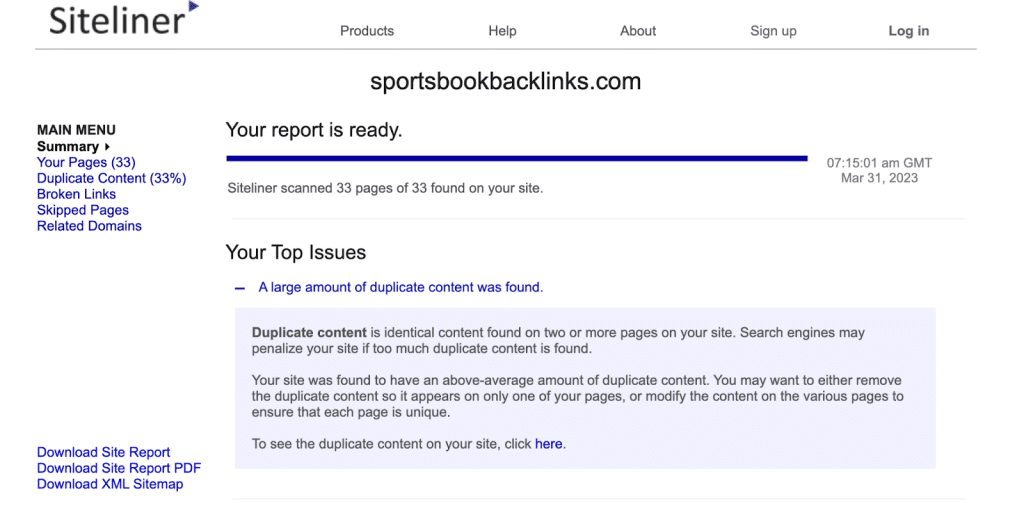Click the Sign up link

773,31
